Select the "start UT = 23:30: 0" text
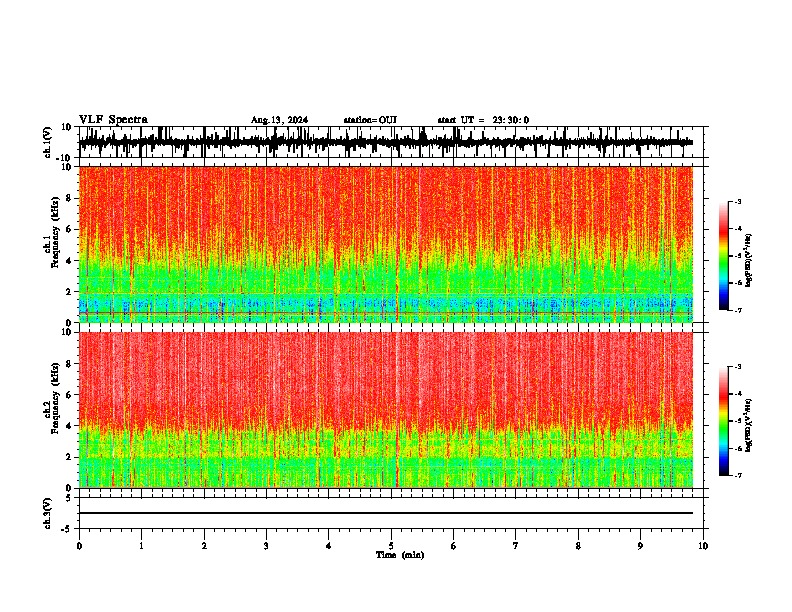 coord(483,120)
